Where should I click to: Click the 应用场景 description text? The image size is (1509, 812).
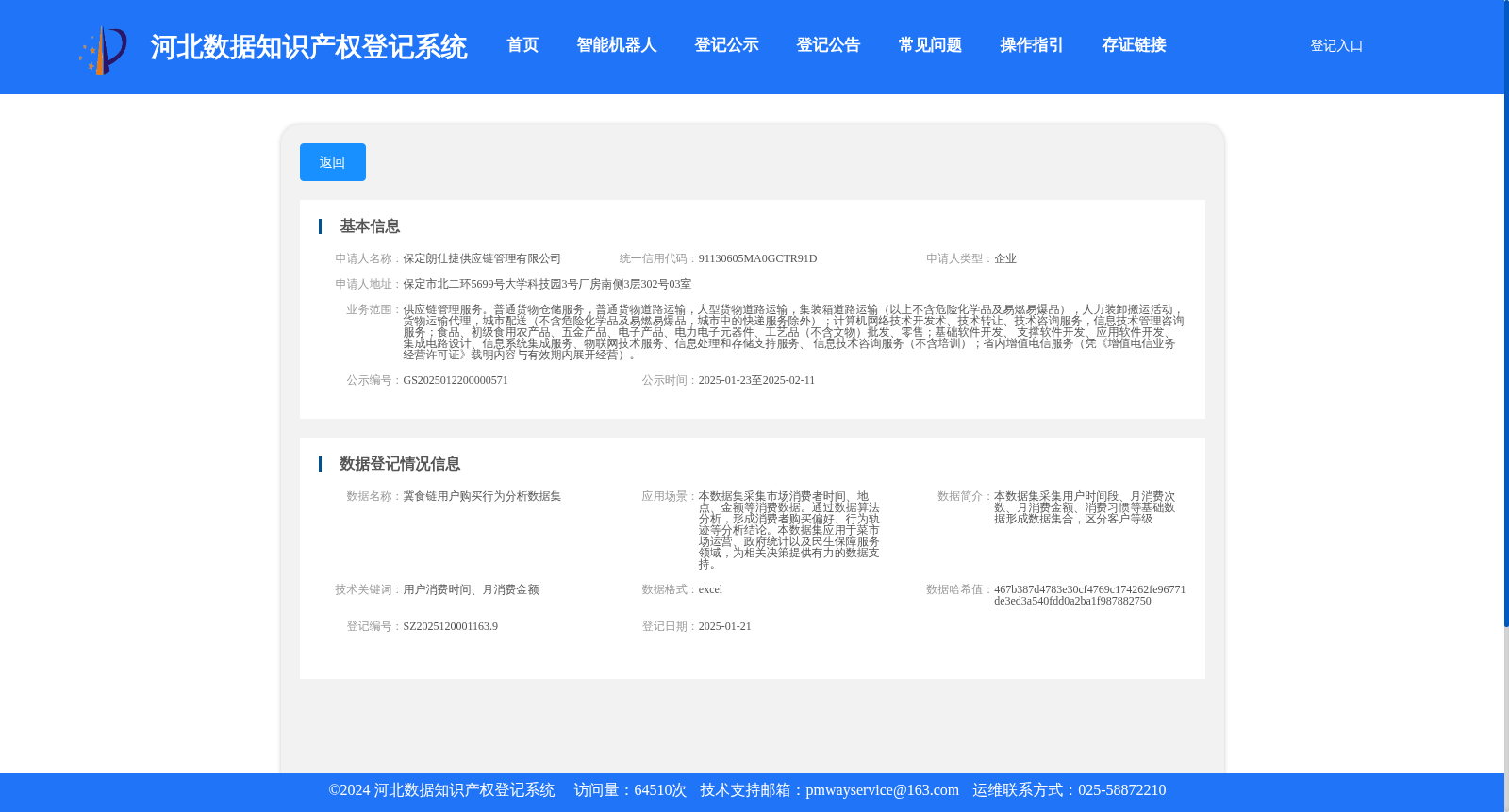pos(789,530)
